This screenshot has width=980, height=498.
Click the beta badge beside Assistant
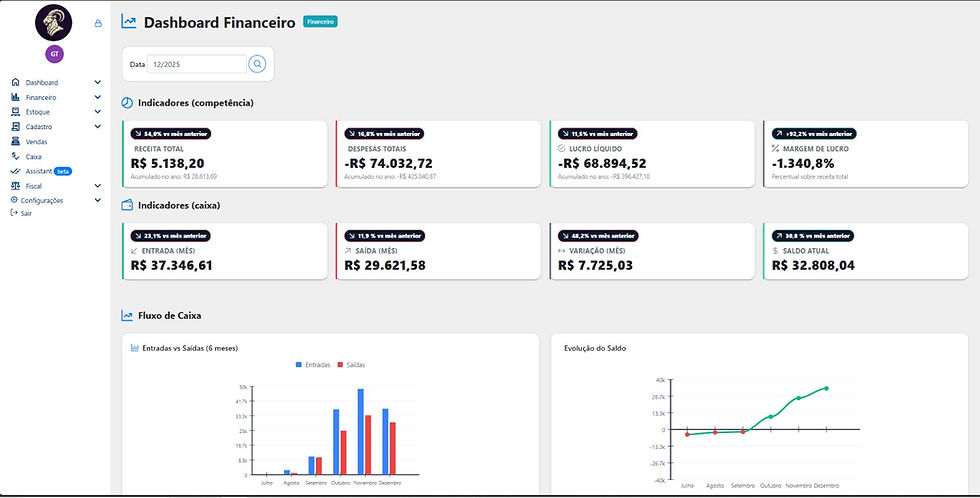coord(62,171)
